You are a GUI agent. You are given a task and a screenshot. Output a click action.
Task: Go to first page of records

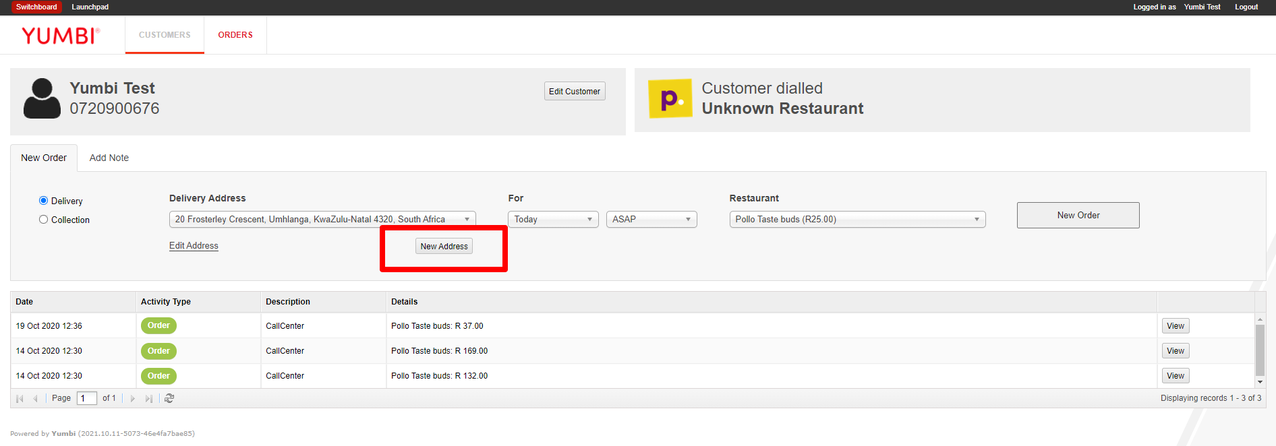click(20, 398)
